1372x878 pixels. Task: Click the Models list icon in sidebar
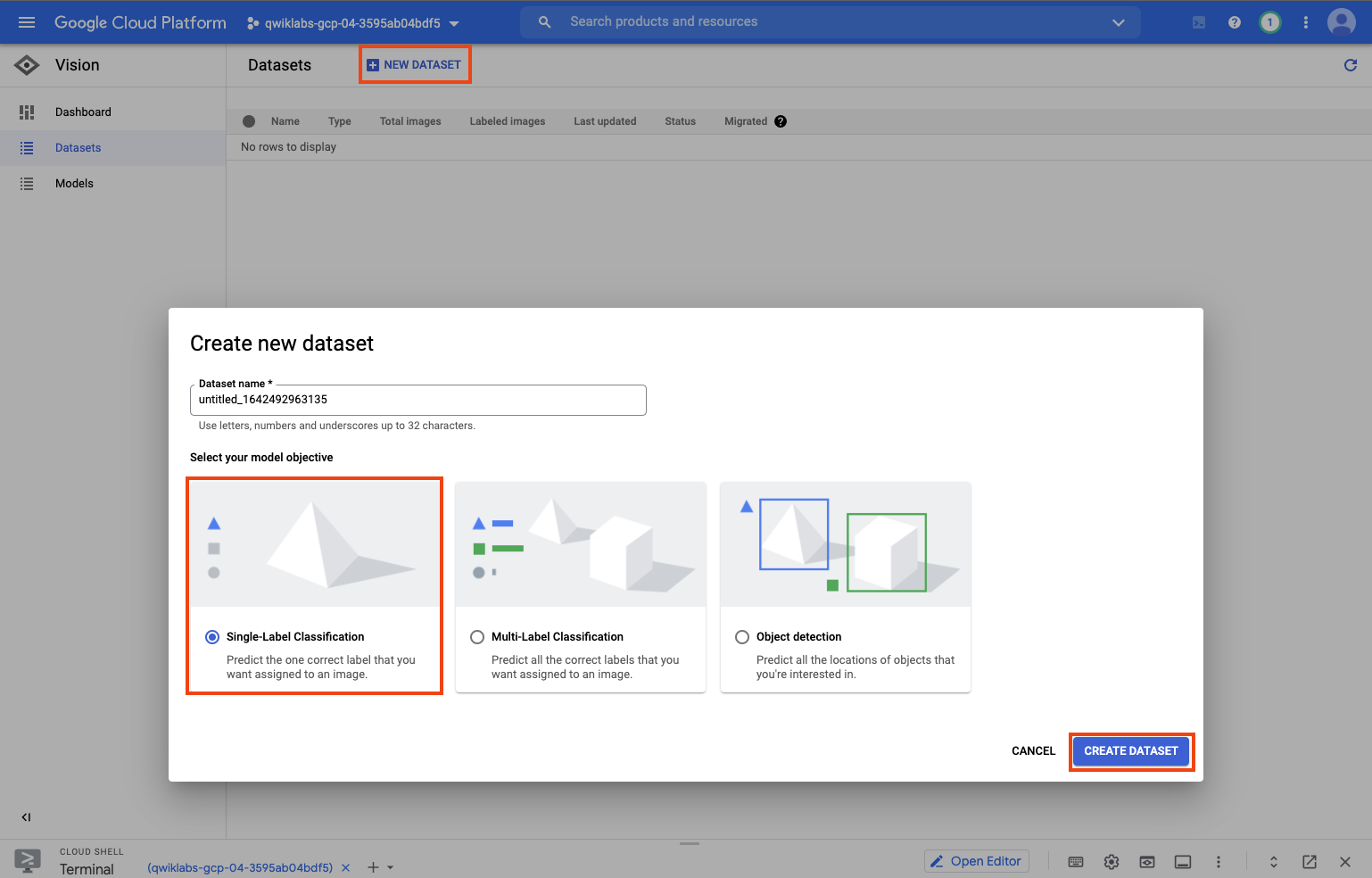pos(27,184)
